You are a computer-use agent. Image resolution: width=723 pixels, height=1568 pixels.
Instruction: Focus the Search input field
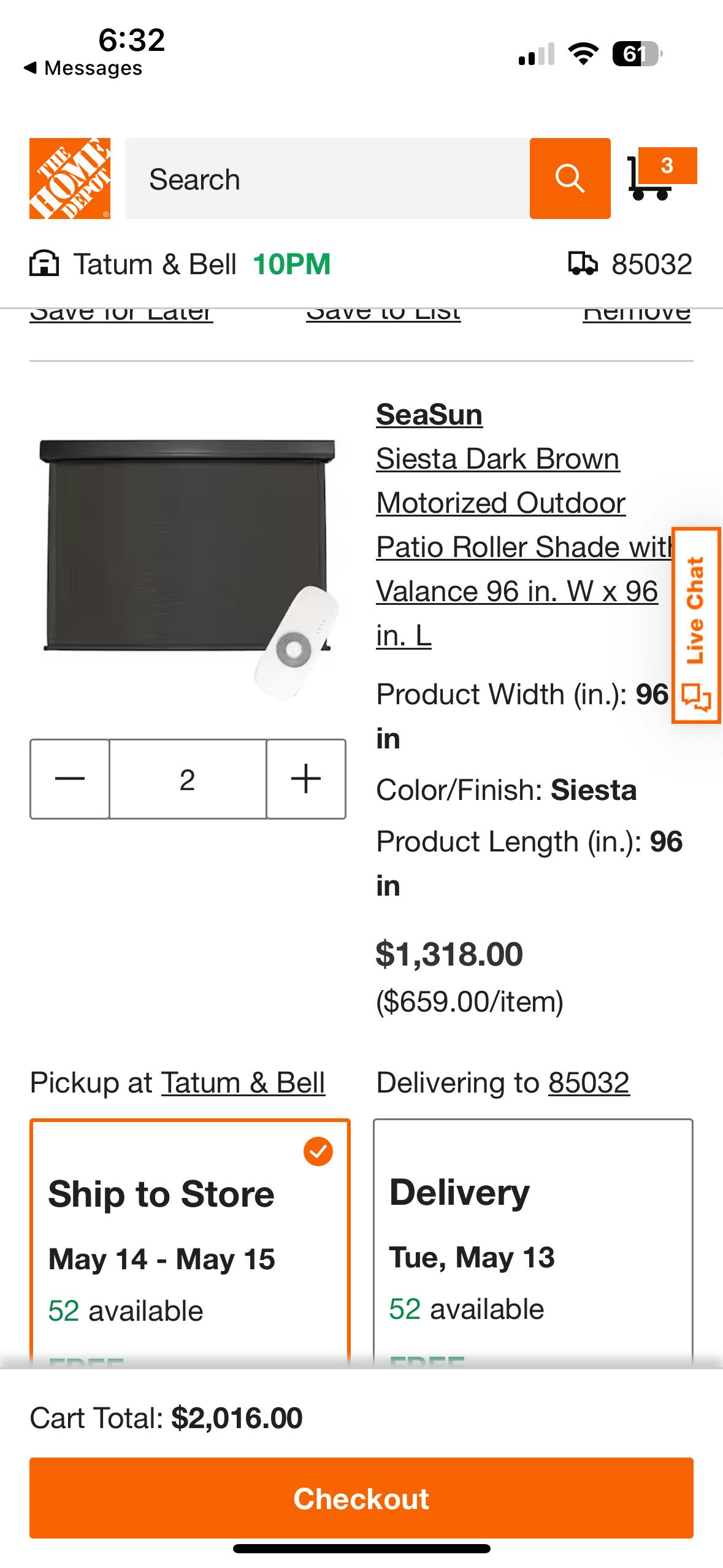327,179
